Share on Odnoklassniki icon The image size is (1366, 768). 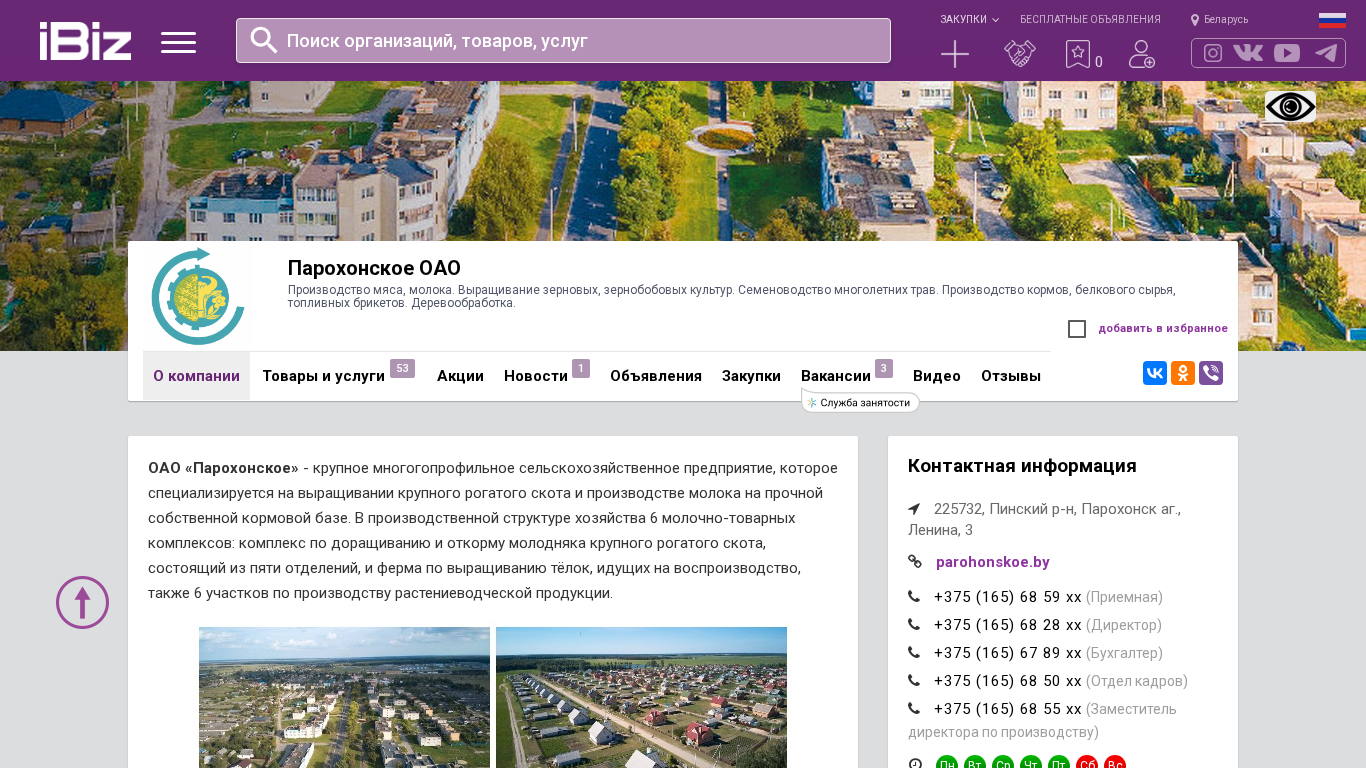pyautogui.click(x=1183, y=373)
